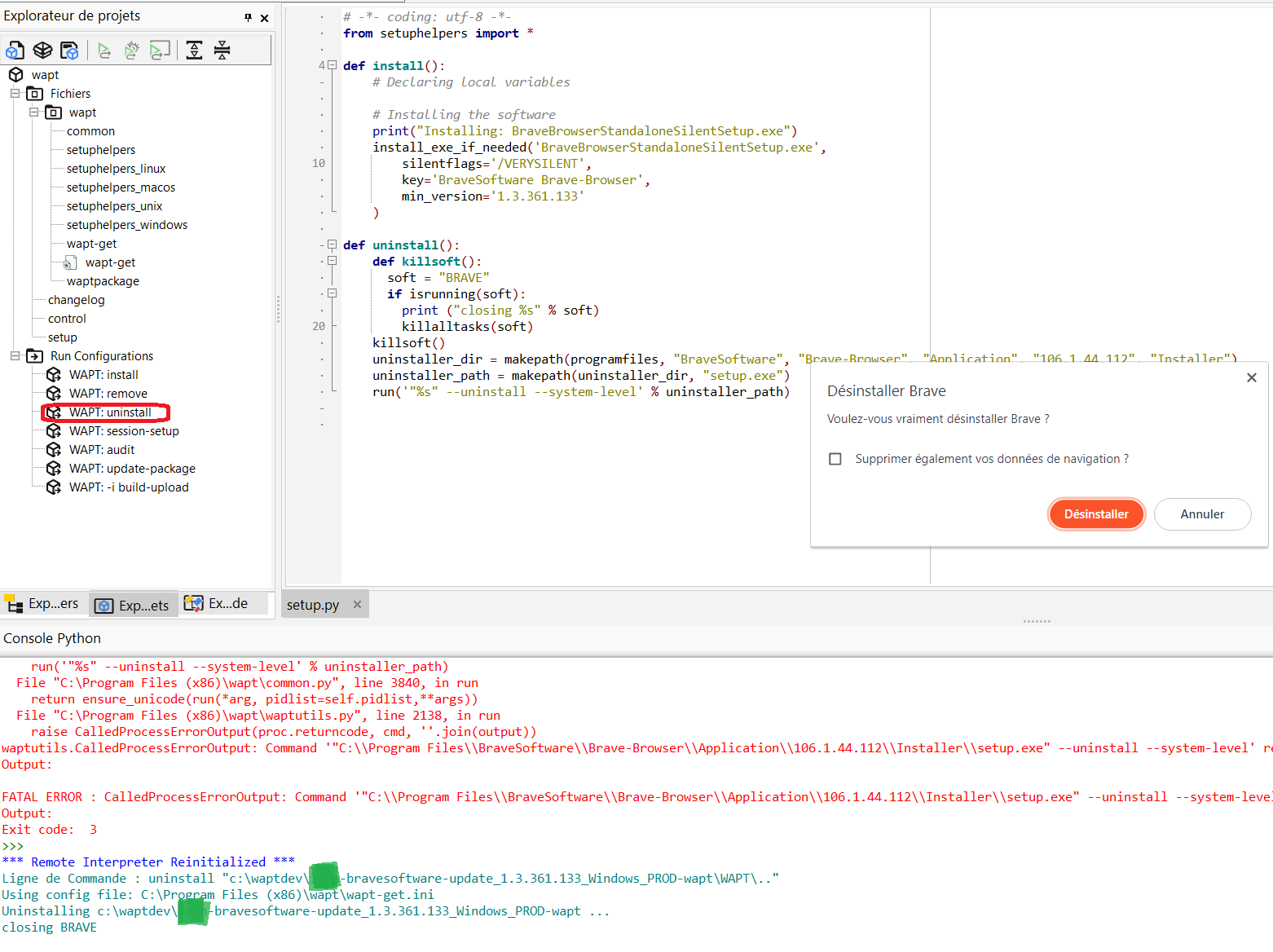This screenshot has width=1273, height=952.
Task: Select the wapt project root node
Action: tap(45, 75)
